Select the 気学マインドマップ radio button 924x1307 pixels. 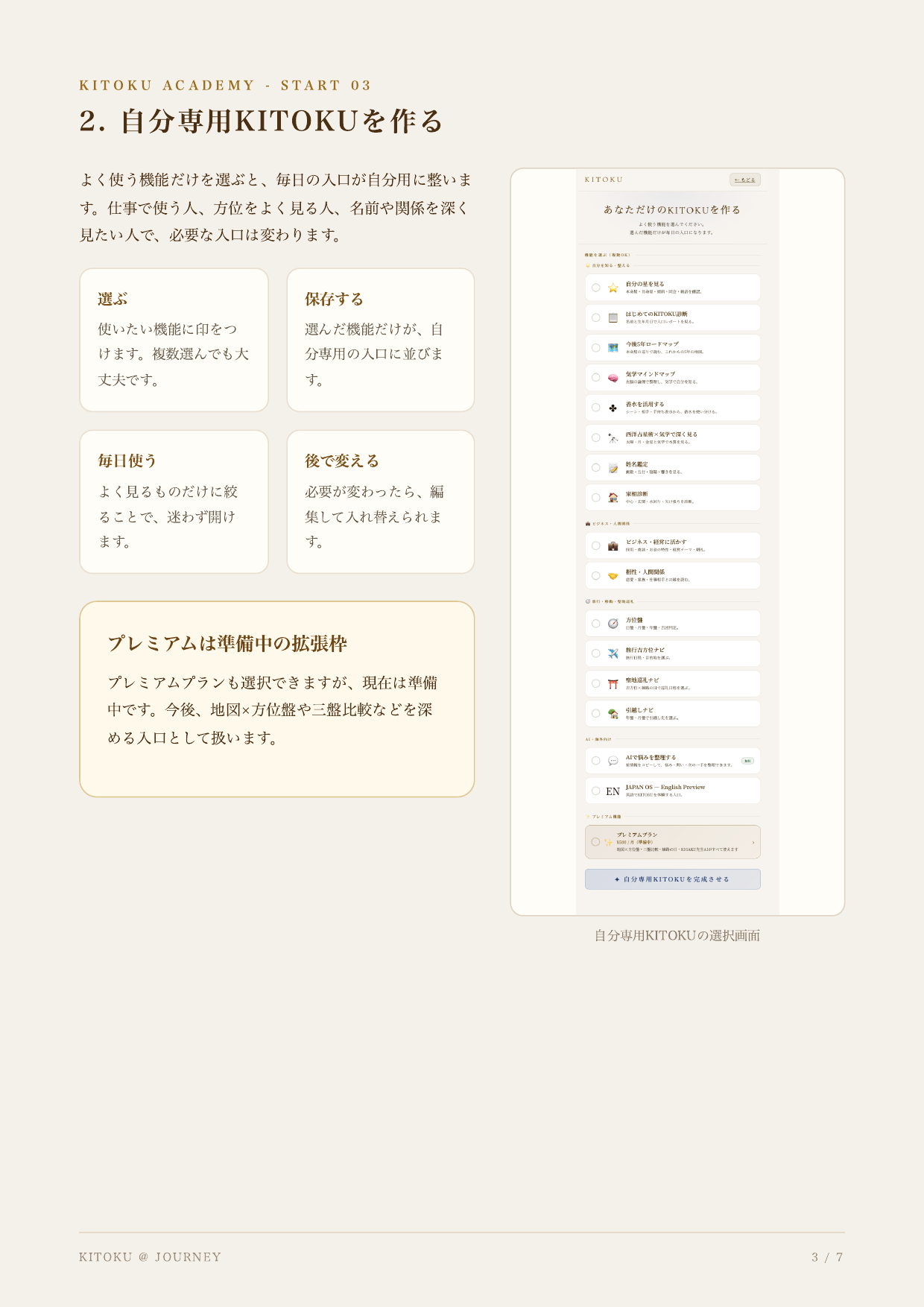tap(596, 378)
